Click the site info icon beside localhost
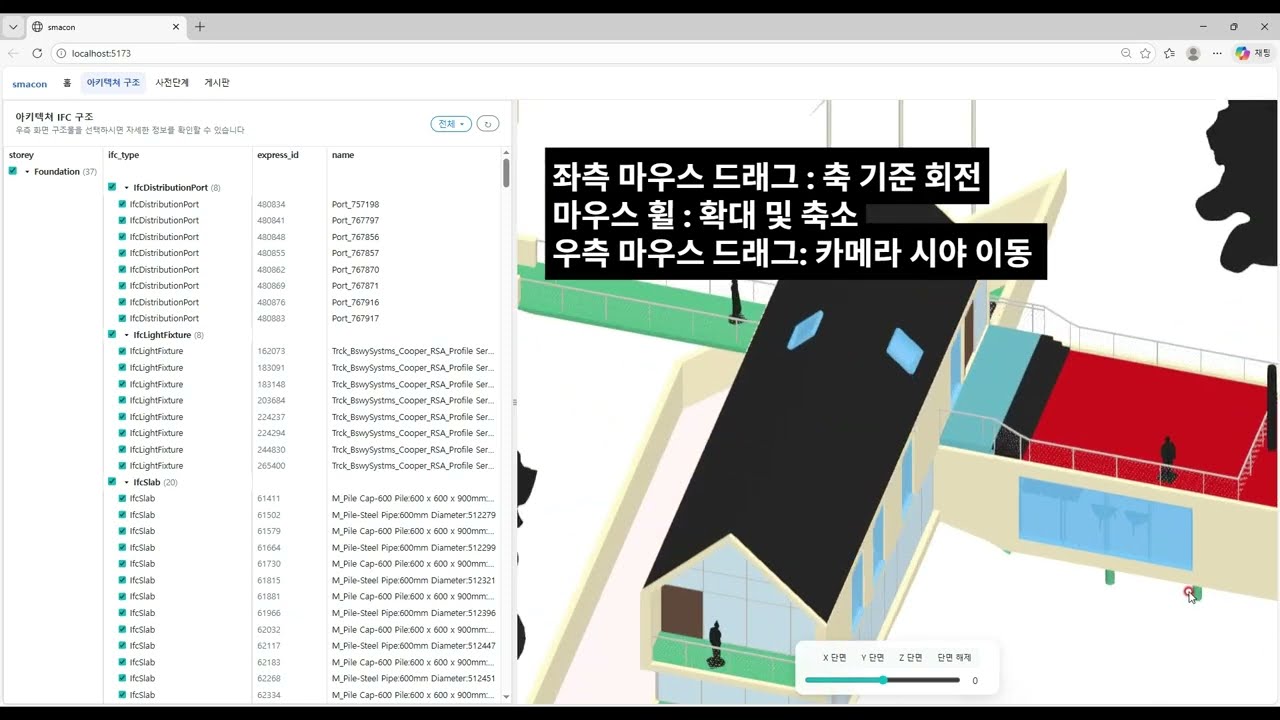The width and height of the screenshot is (1280, 720). [61, 53]
